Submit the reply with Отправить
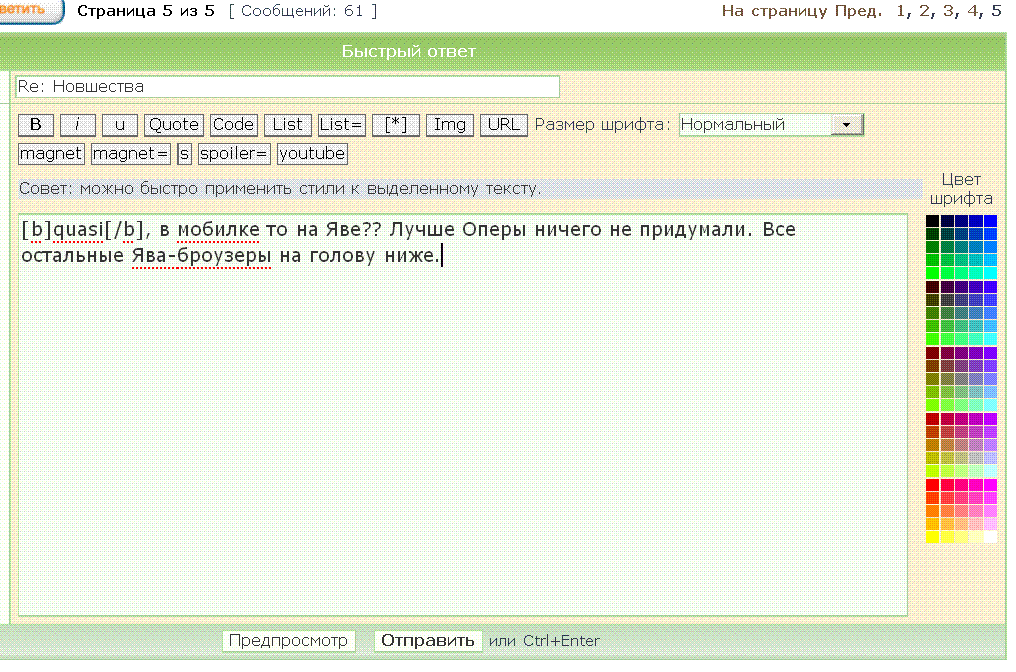 [428, 641]
